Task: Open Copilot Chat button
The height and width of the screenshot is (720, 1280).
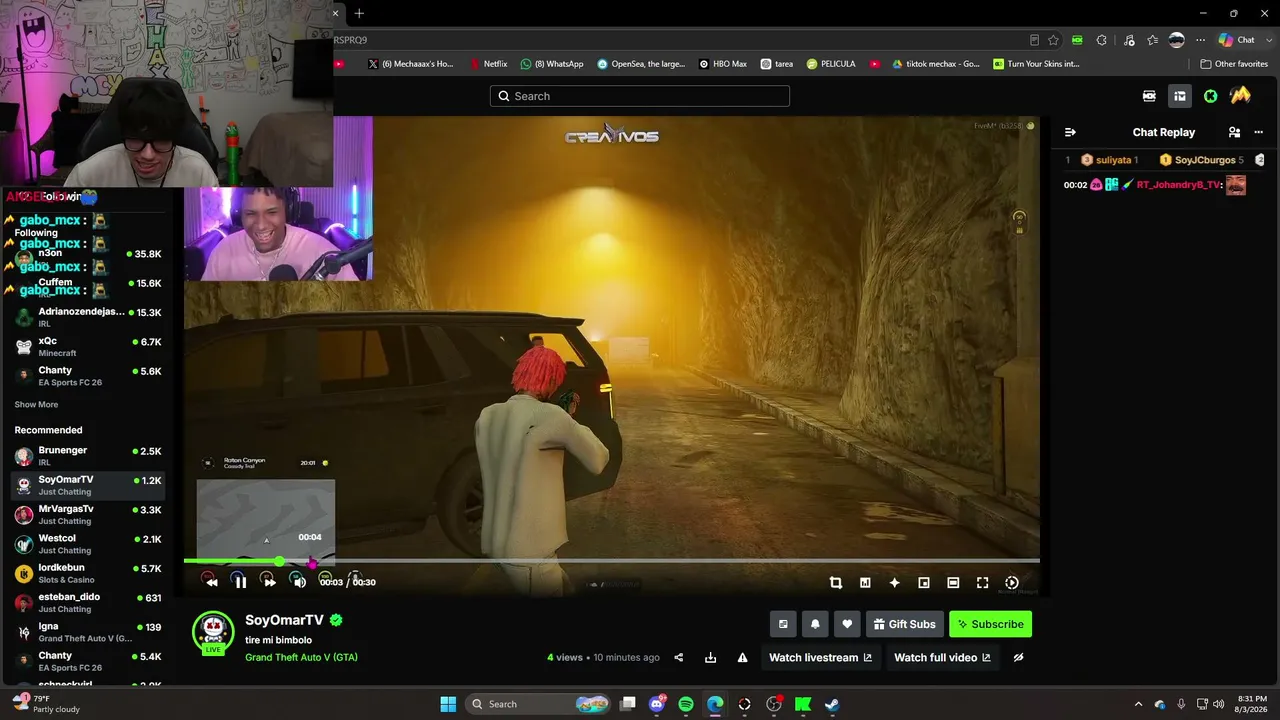Action: (x=1237, y=40)
